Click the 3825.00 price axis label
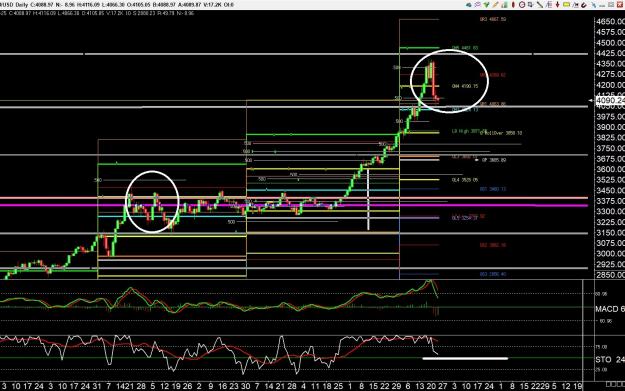 point(610,138)
